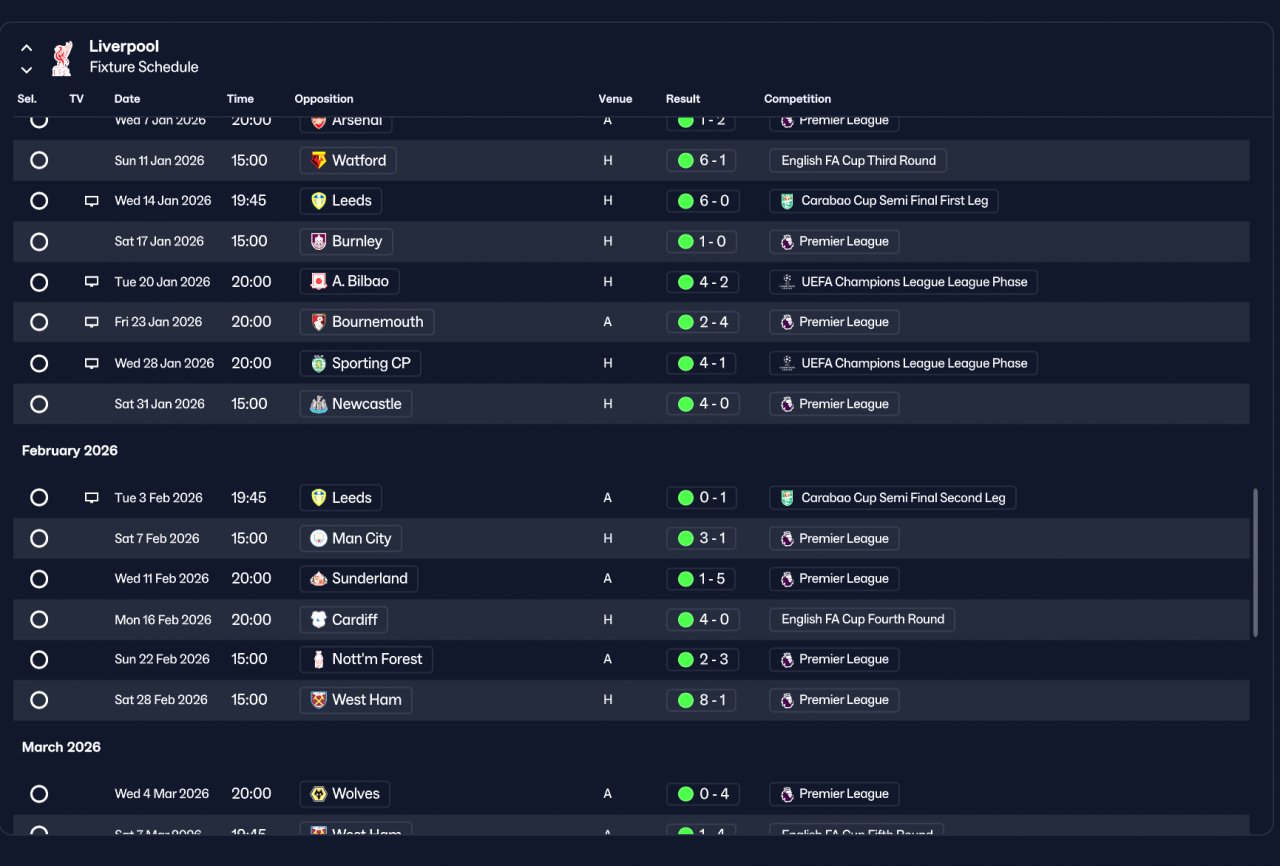Click the TV icon on Sporting CP fixture

[92, 363]
